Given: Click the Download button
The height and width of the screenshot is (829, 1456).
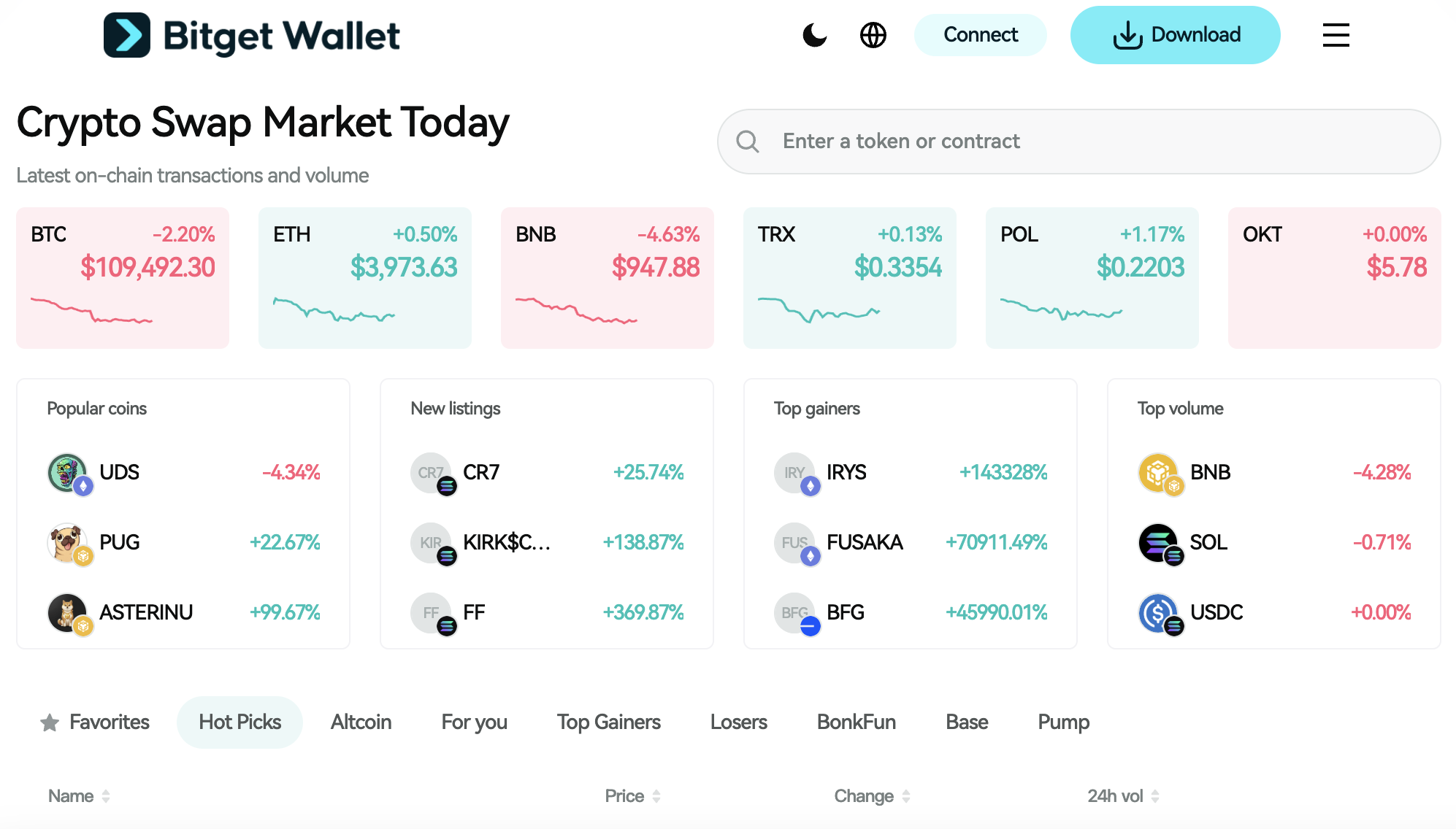Looking at the screenshot, I should coord(1175,35).
